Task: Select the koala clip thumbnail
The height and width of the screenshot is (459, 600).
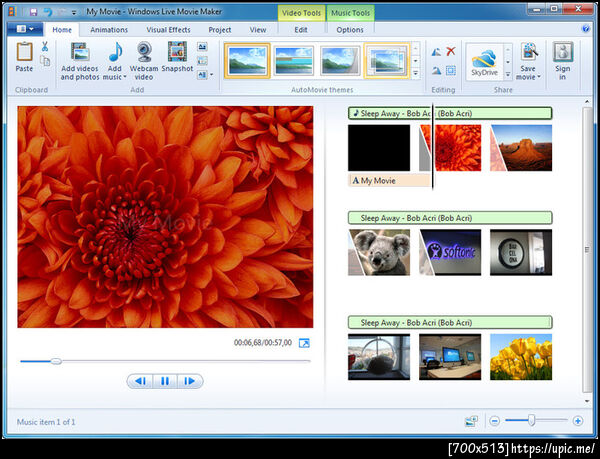Action: pos(379,252)
